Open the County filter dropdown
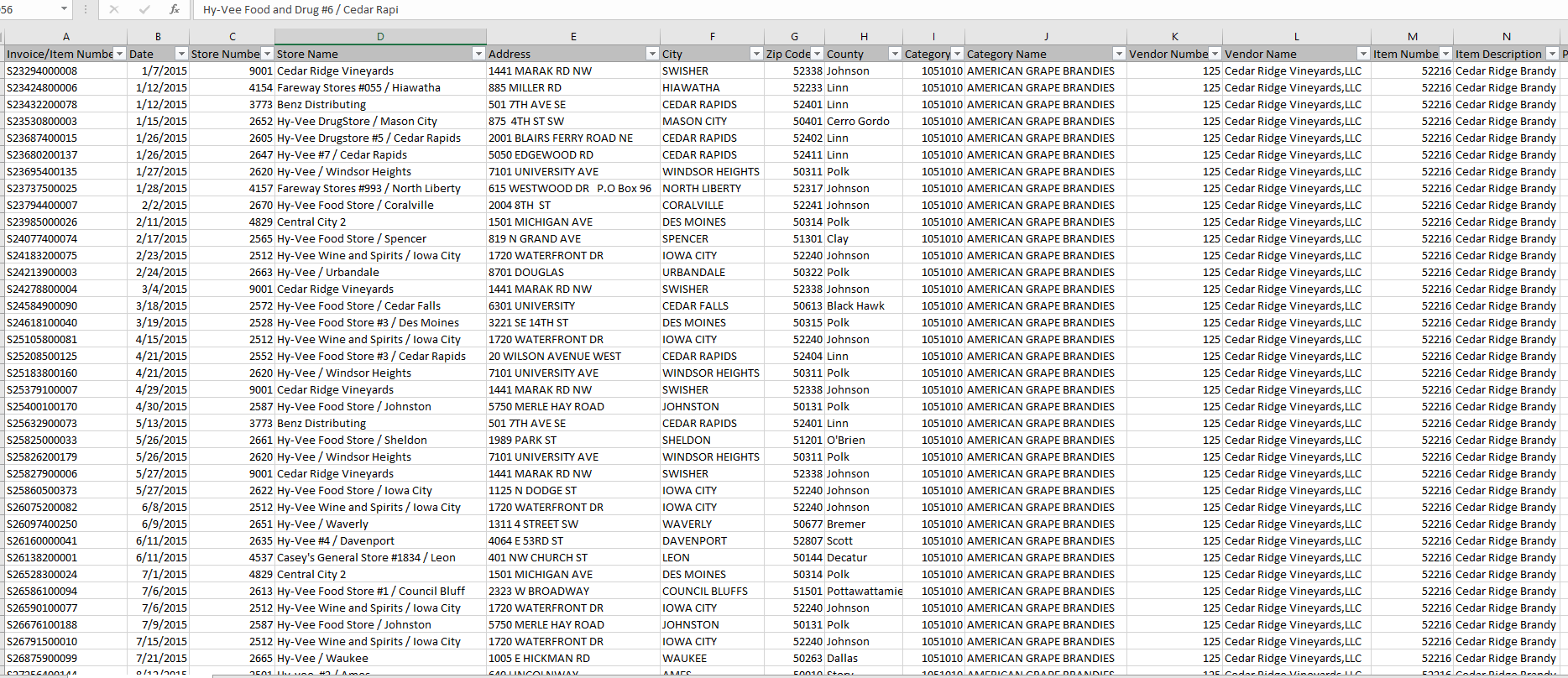The image size is (1568, 678). point(895,54)
